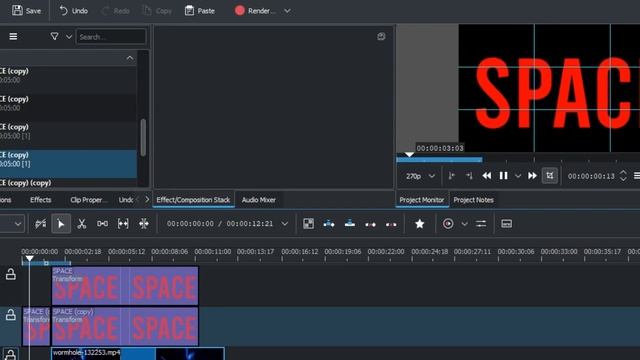Viewport: 640px width, 360px height.
Task: Click the mix clips checkerboard icon
Action: click(x=309, y=224)
